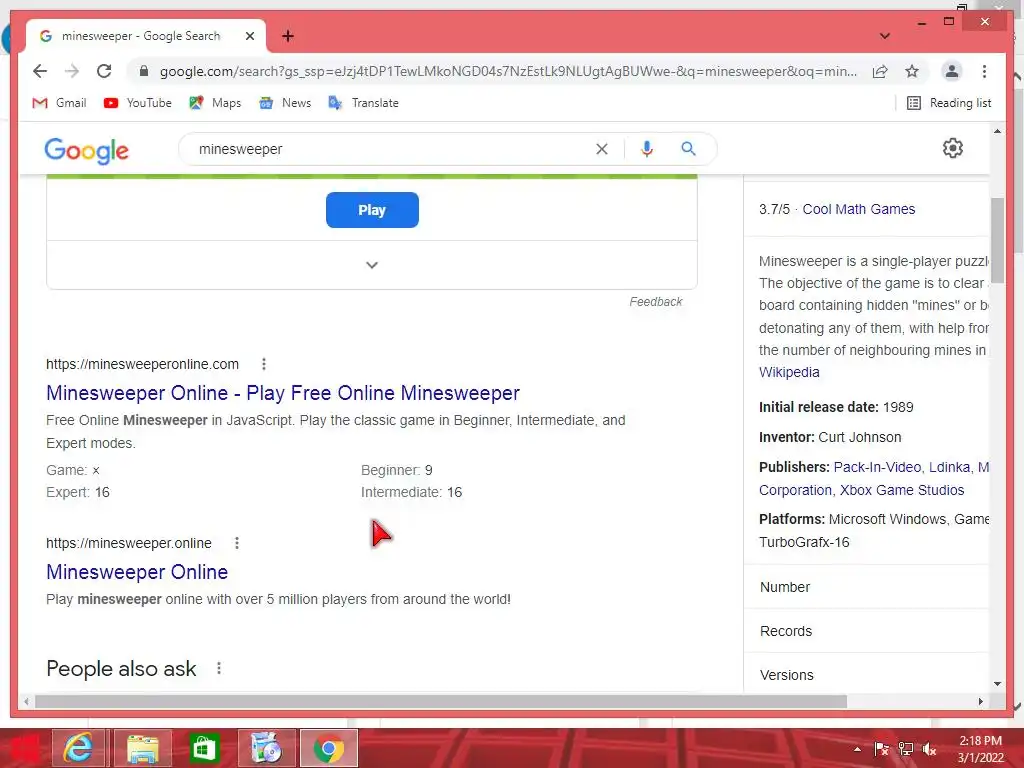
Task: Click the scroll-down arrow of vertical scrollbar
Action: [x=997, y=684]
